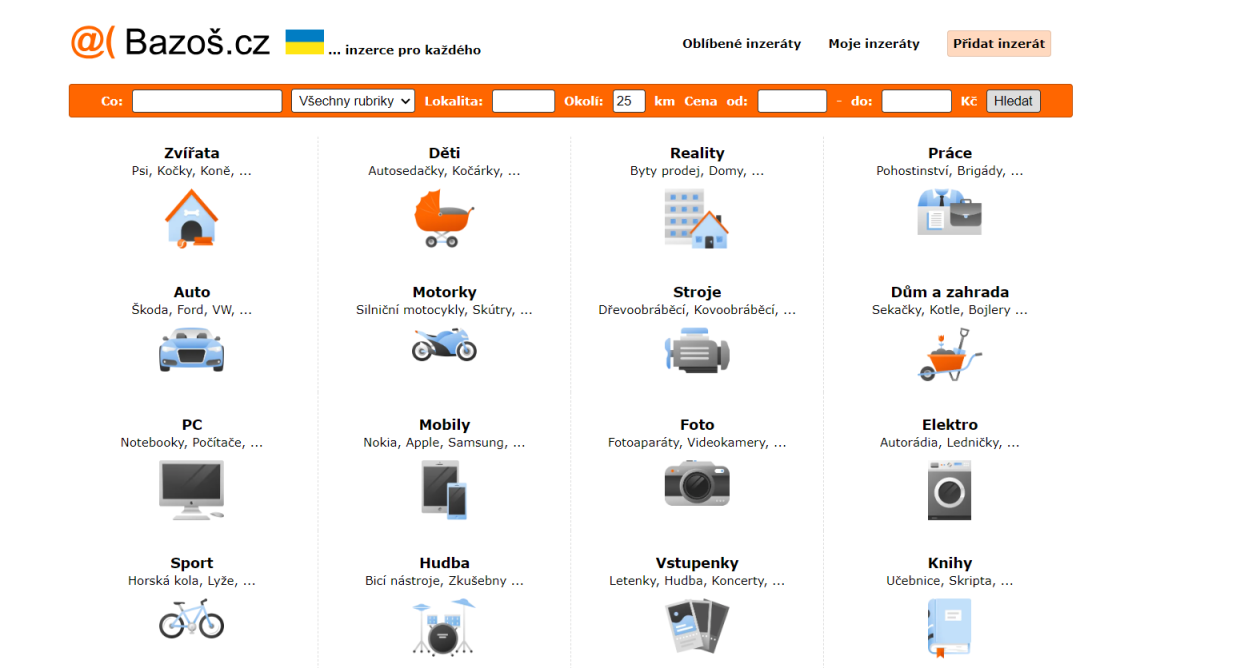Image resolution: width=1236 pixels, height=668 pixels.
Task: Click the washing machine Elektro icon
Action: (949, 490)
